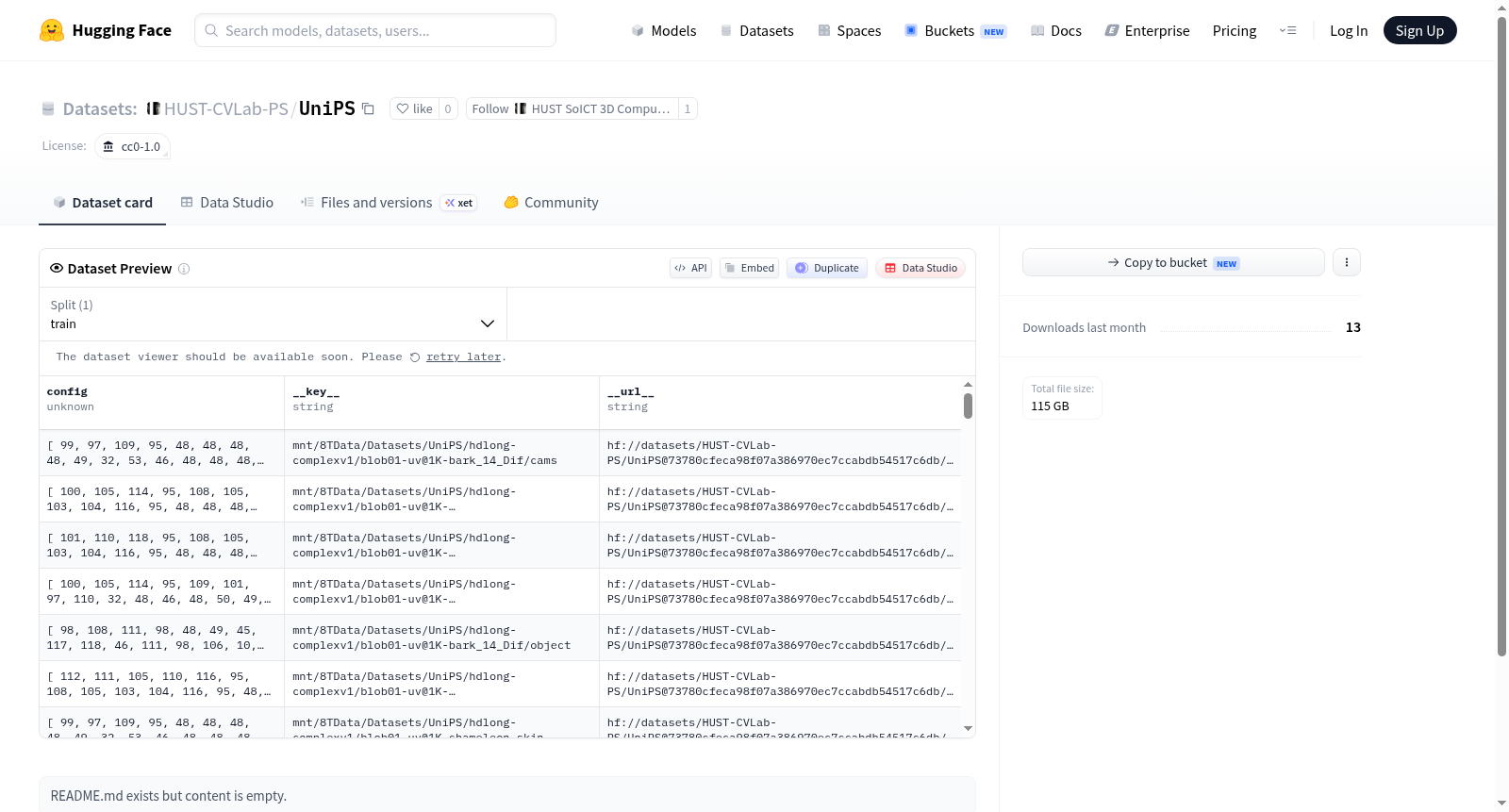Follow HUST SoICT 3D Computer Vision Lab
This screenshot has height=812, width=1509.
[x=572, y=109]
